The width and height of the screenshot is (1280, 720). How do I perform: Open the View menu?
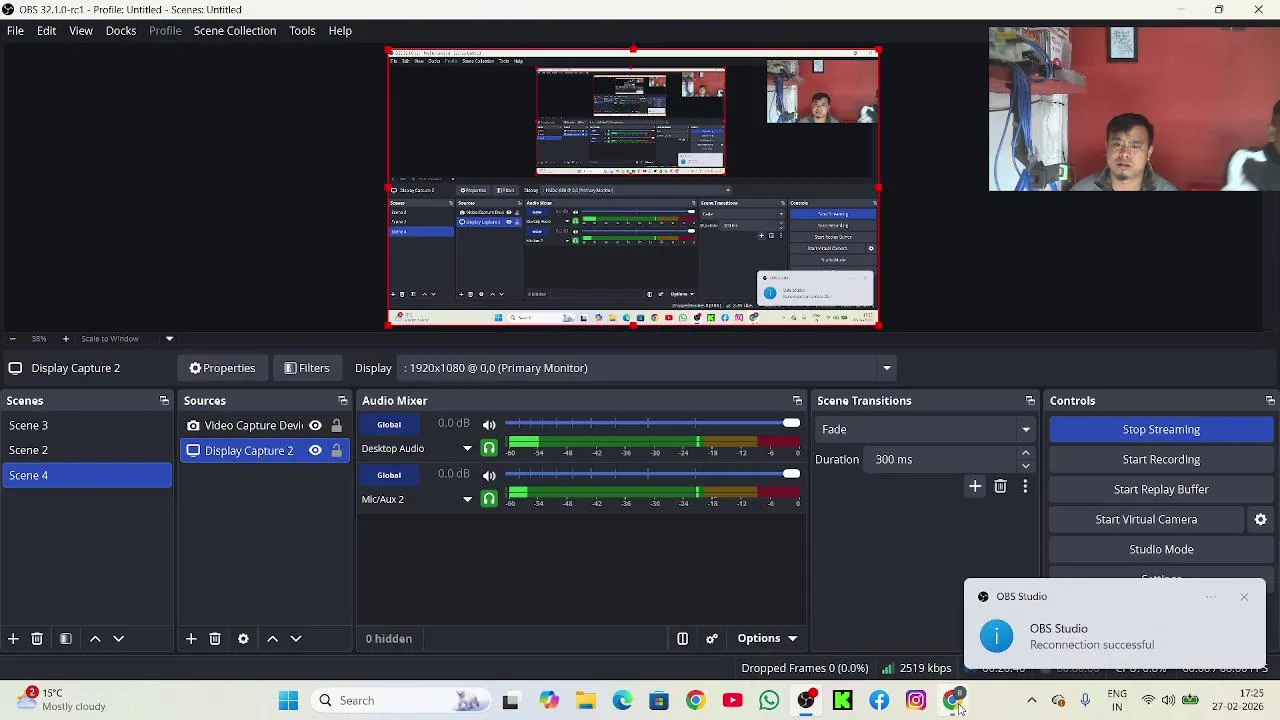[81, 30]
